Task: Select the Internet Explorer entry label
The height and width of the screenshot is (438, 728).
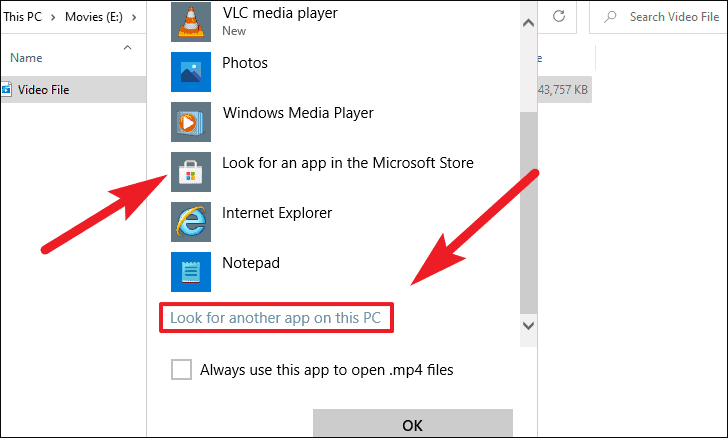Action: [x=277, y=213]
